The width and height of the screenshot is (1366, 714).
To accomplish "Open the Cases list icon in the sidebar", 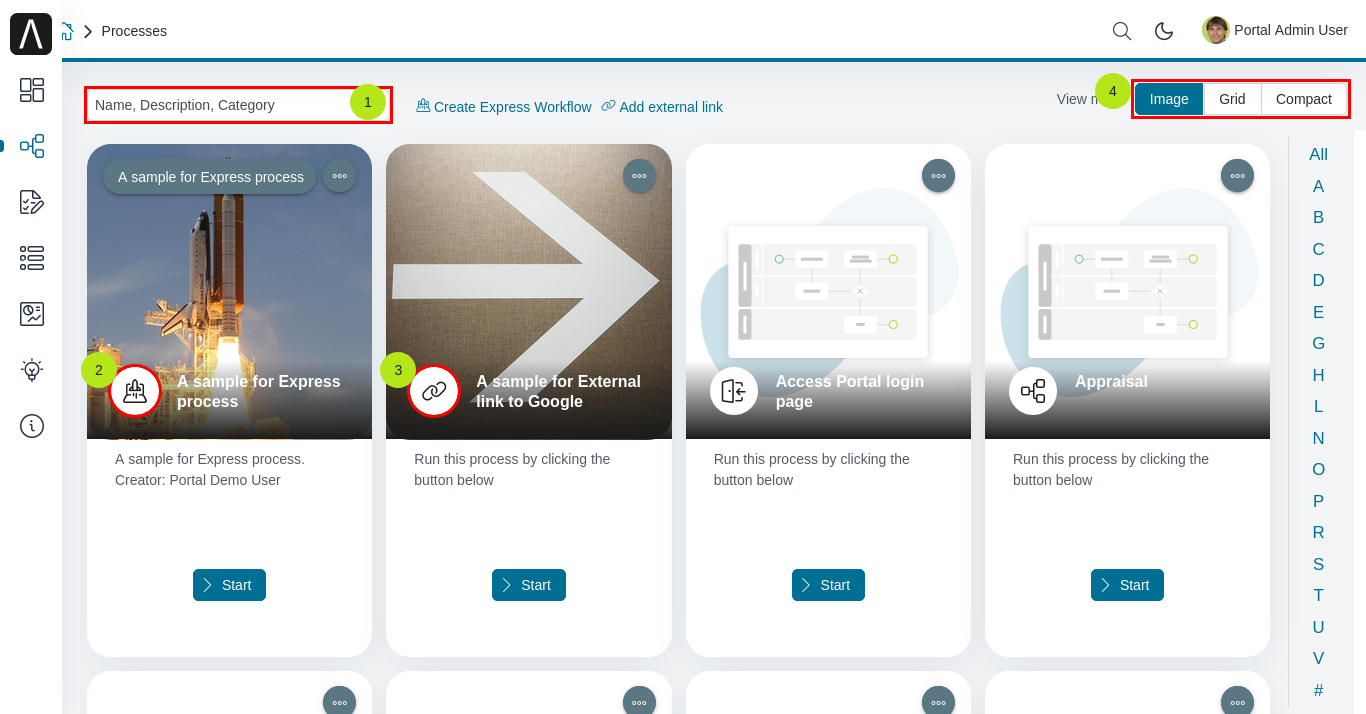I will [32, 258].
